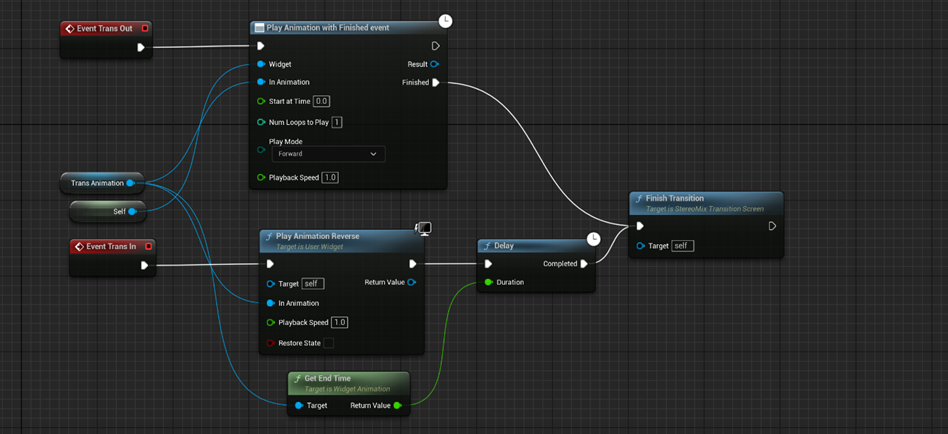Screen dimensions: 948x434
Task: Click the Num Loops to Play field
Action: coord(337,122)
